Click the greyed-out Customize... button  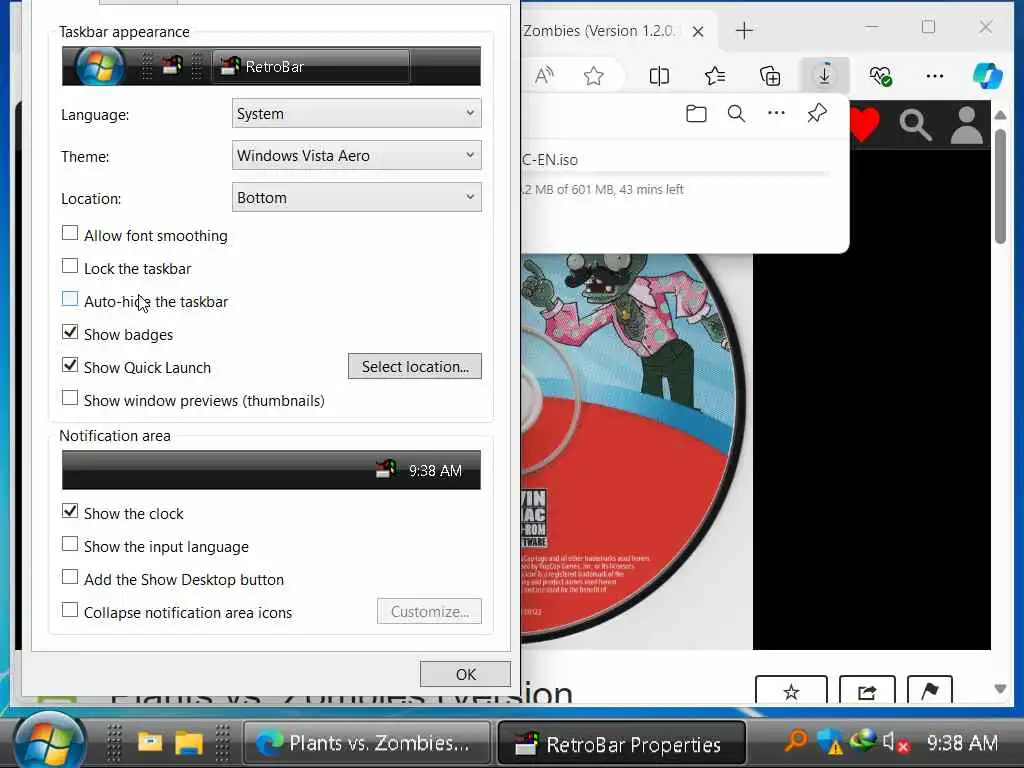[429, 611]
